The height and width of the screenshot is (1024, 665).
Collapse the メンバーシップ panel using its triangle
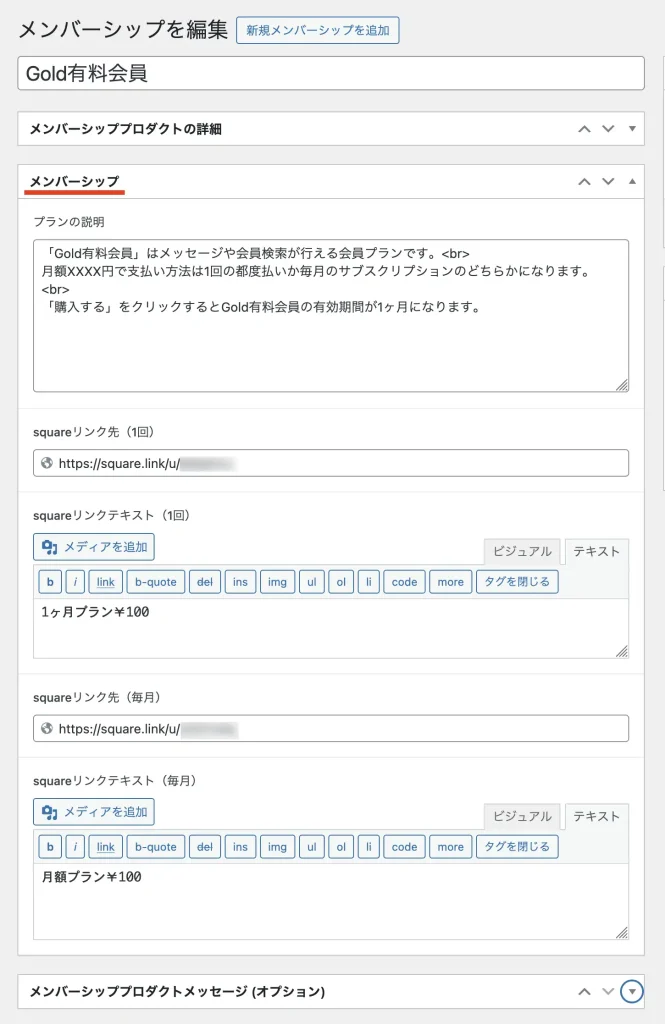[x=631, y=182]
